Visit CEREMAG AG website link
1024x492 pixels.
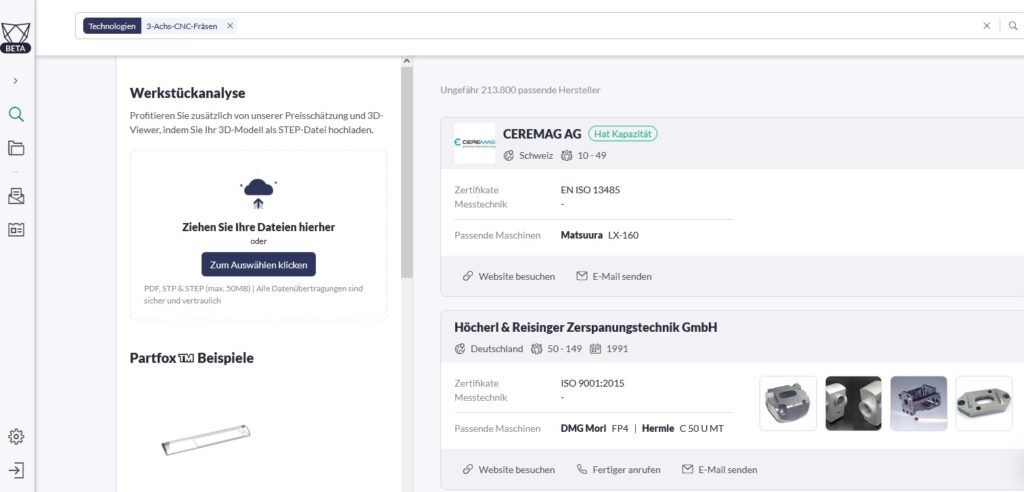pos(508,276)
